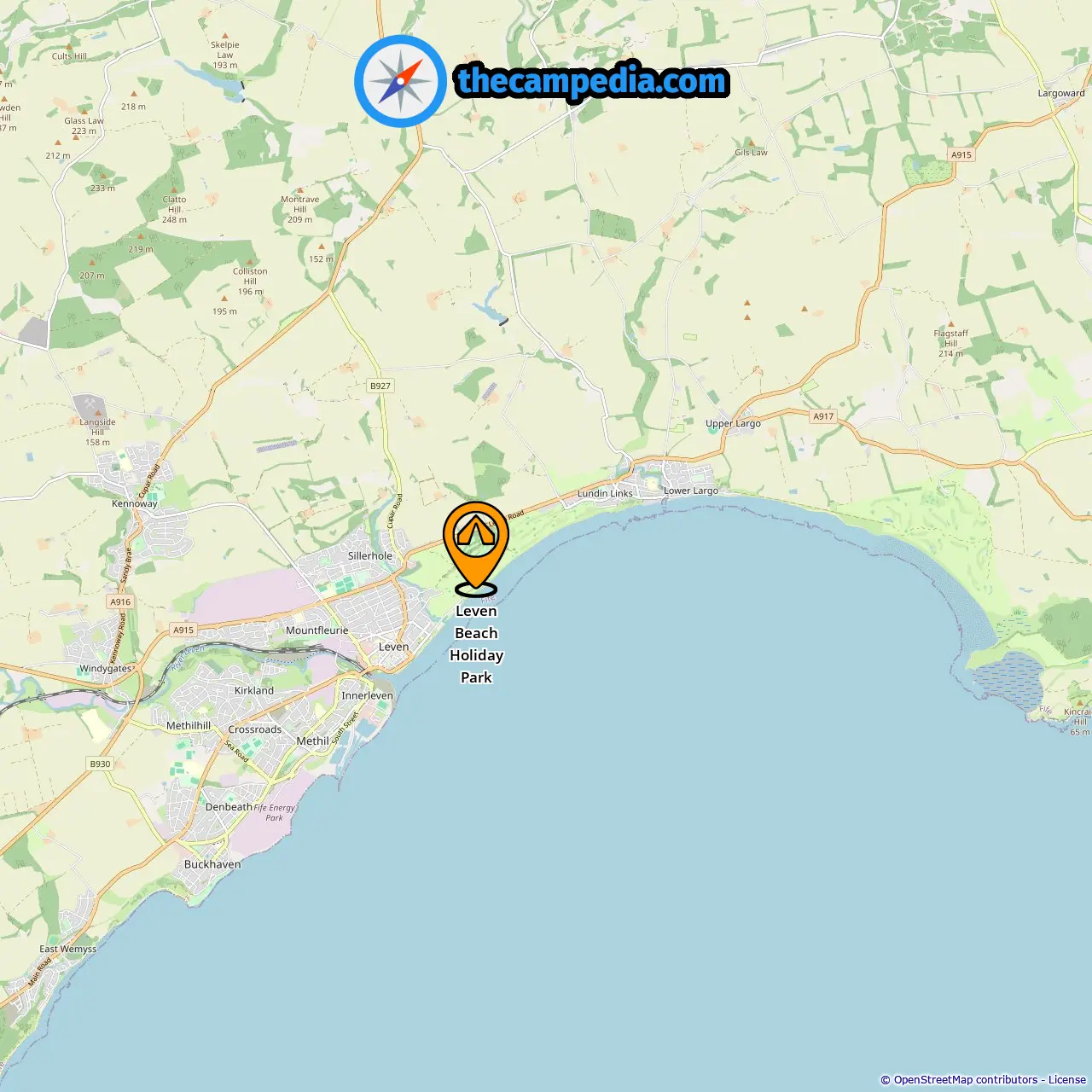The width and height of the screenshot is (1092, 1092).
Task: Click the A915 shield near Mountfleurie
Action: pos(183,630)
